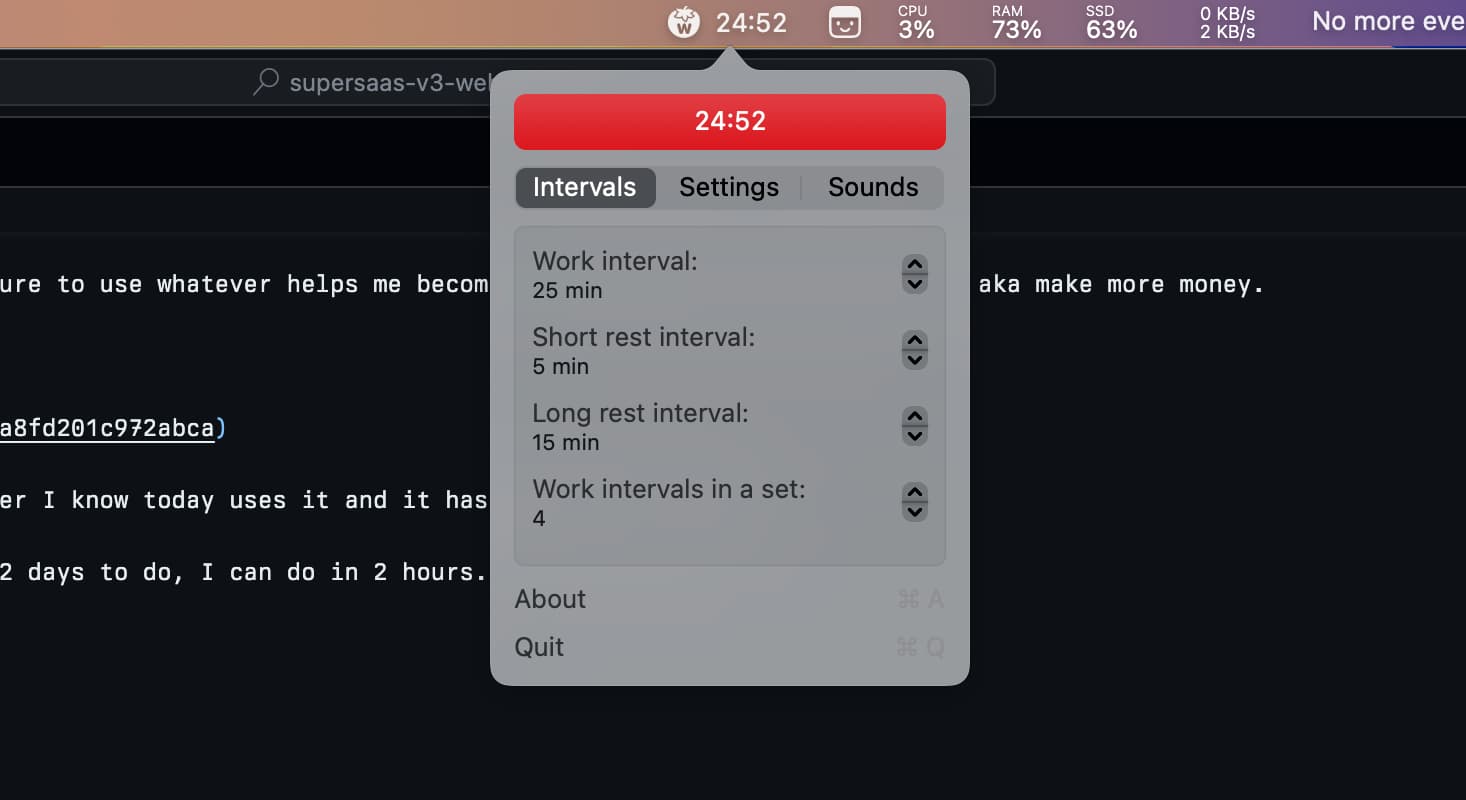This screenshot has width=1466, height=800.
Task: Open the network speed KB/s indicator
Action: (x=1227, y=22)
